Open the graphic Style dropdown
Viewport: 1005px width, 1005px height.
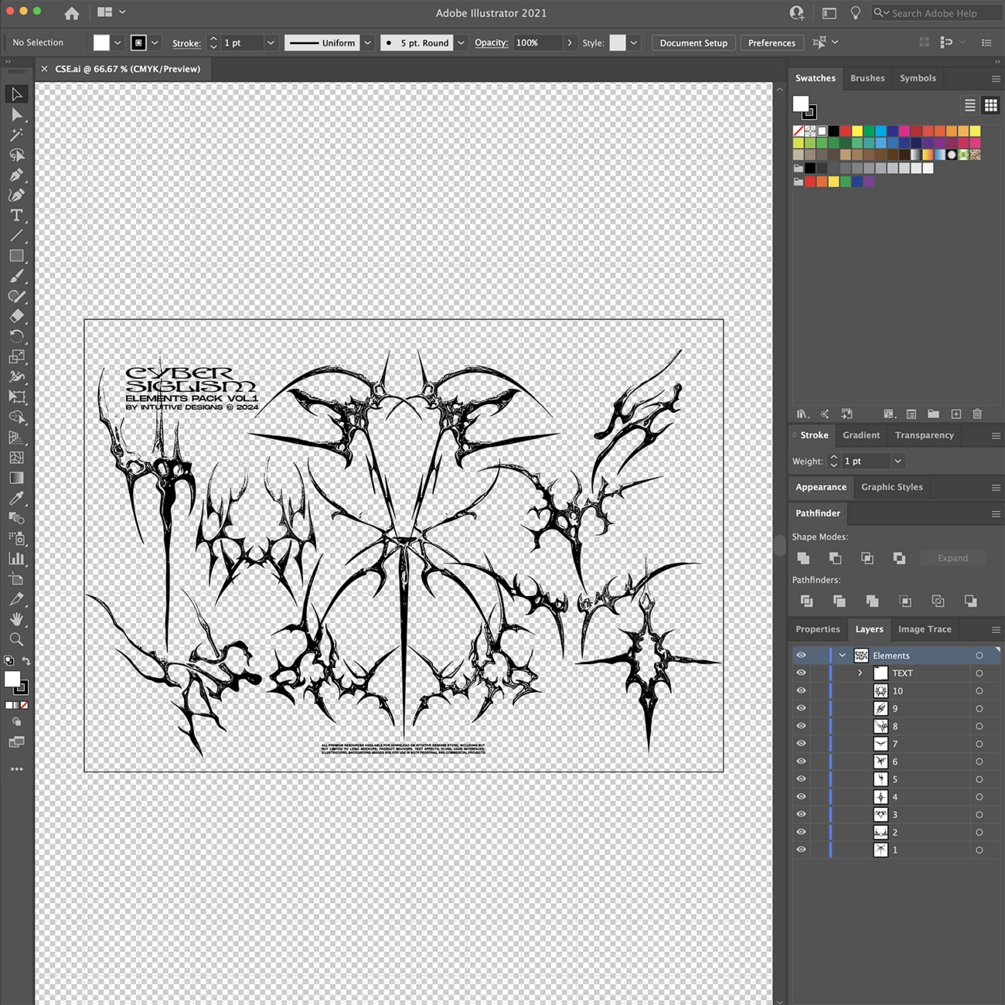pyautogui.click(x=633, y=43)
